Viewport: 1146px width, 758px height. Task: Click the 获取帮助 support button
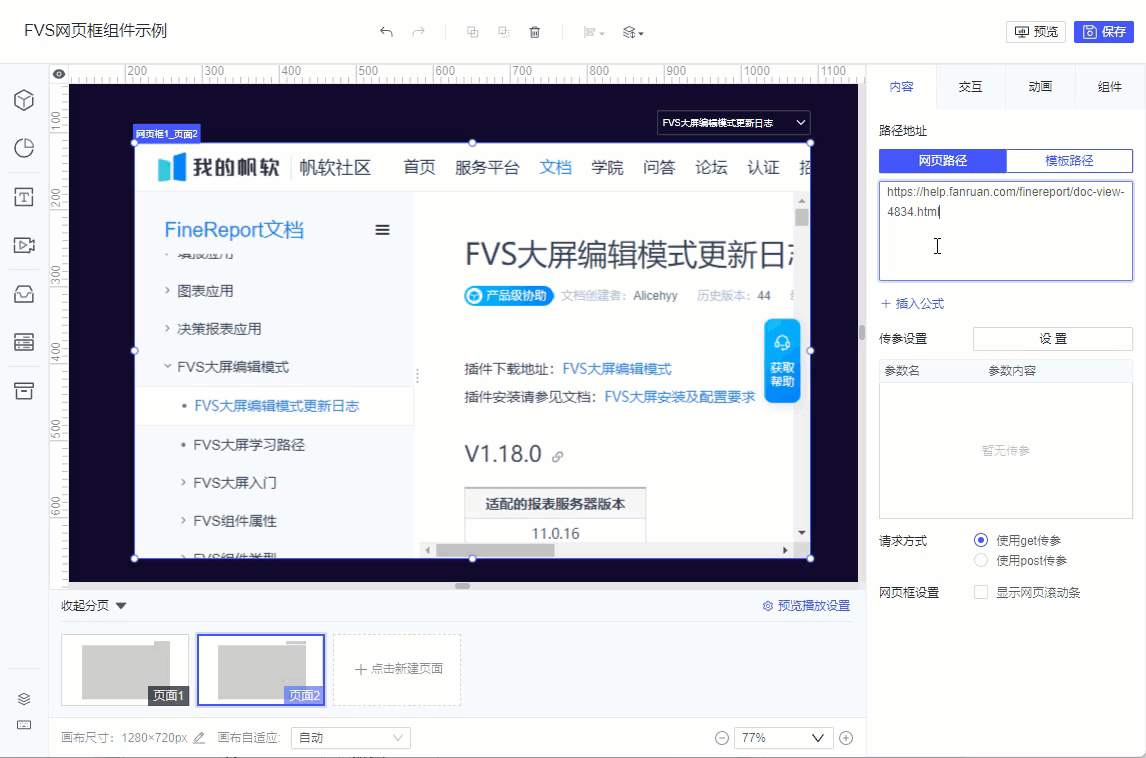(782, 360)
